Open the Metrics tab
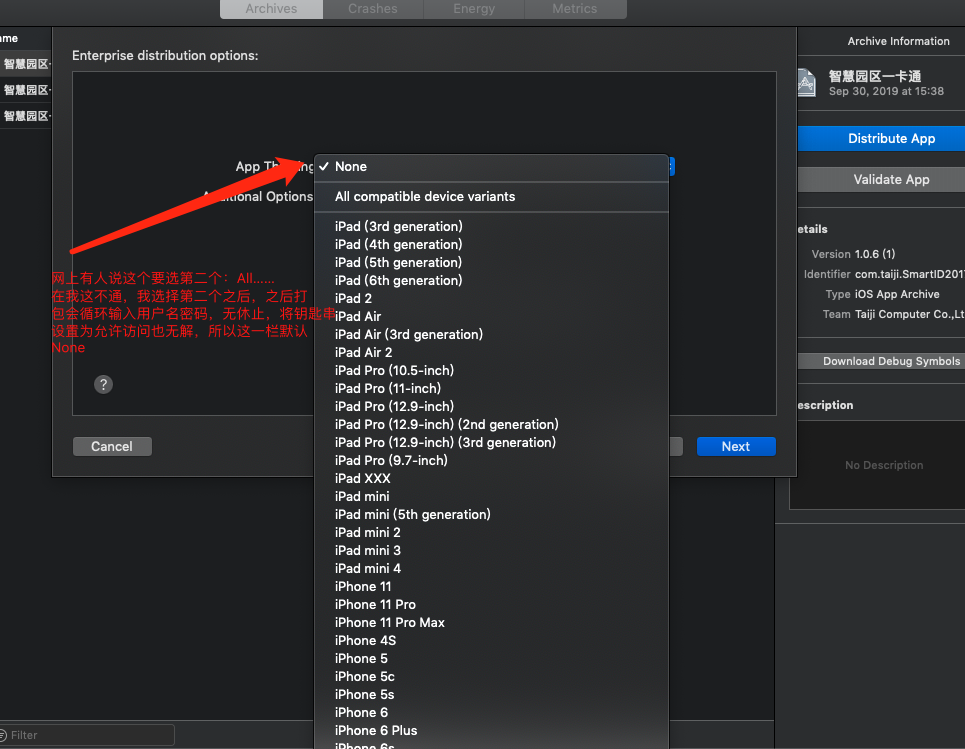Viewport: 965px width, 749px height. [575, 9]
